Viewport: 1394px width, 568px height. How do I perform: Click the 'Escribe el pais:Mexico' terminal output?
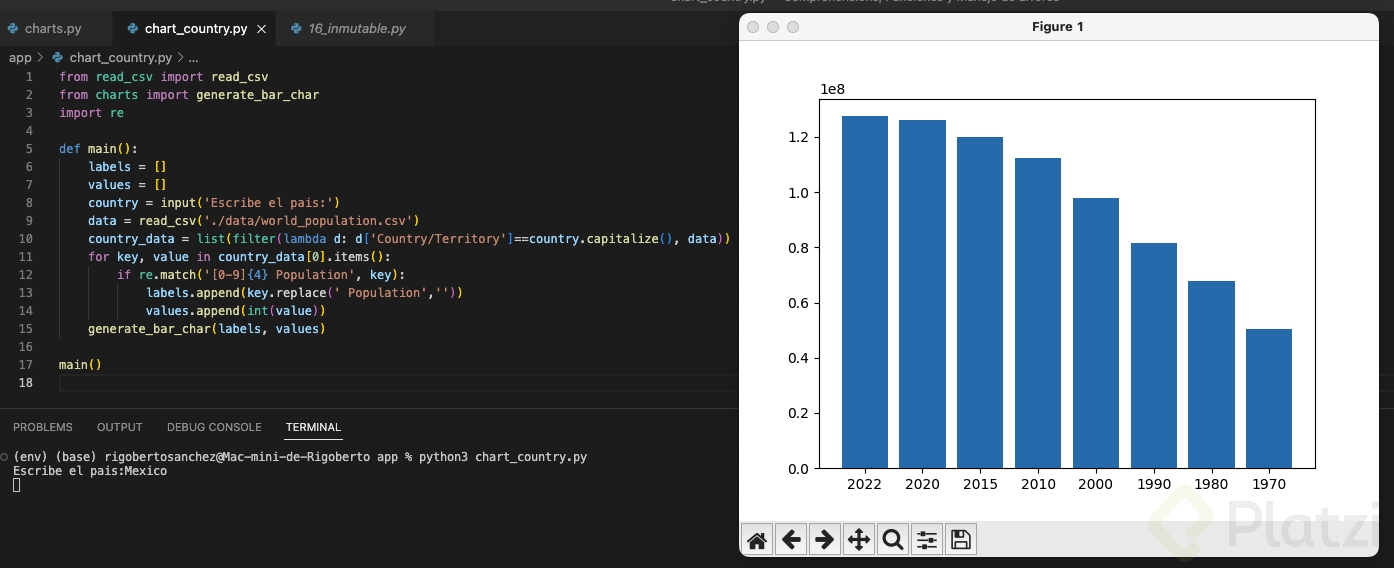[x=90, y=470]
